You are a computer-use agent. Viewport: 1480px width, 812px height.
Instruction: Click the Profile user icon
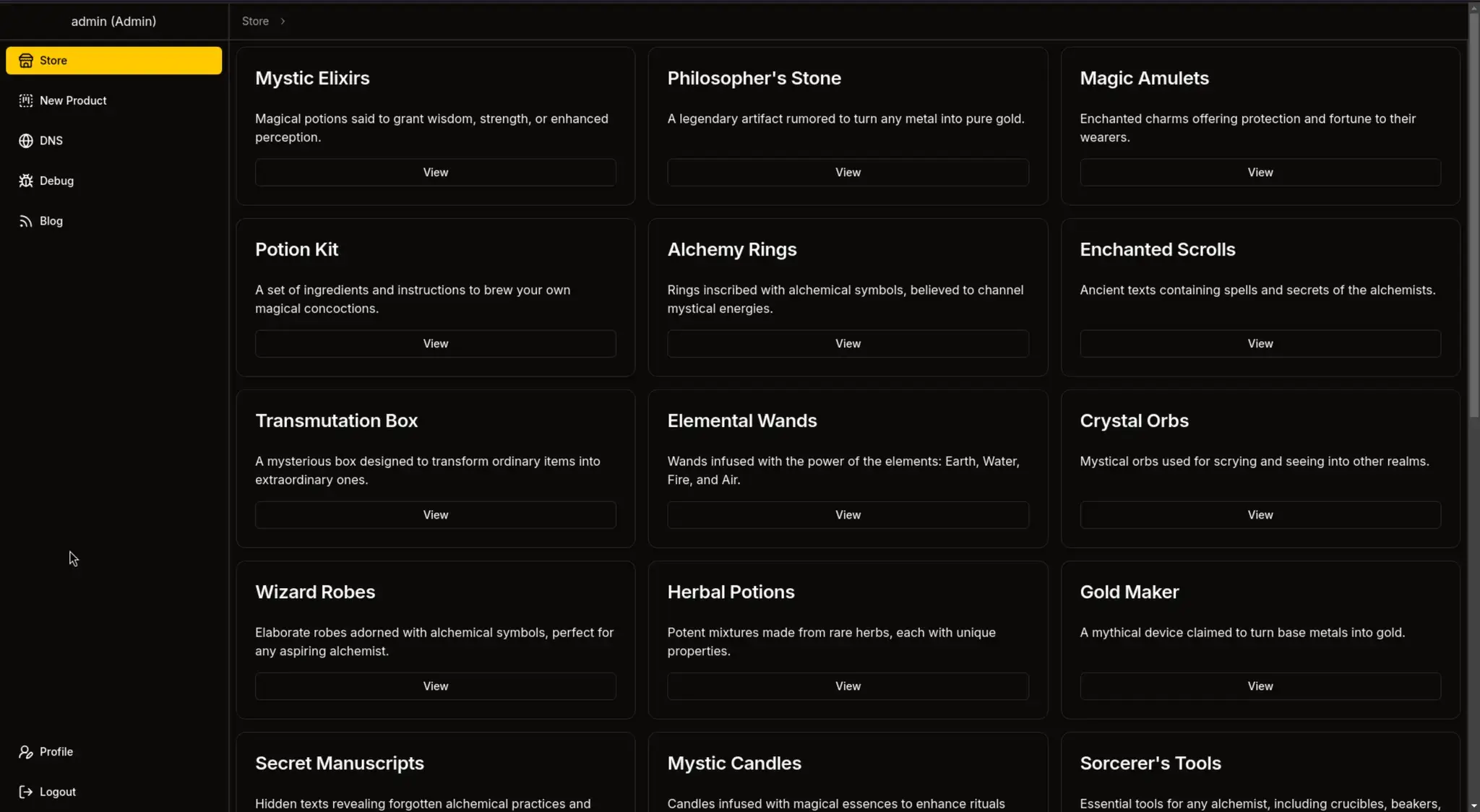26,752
